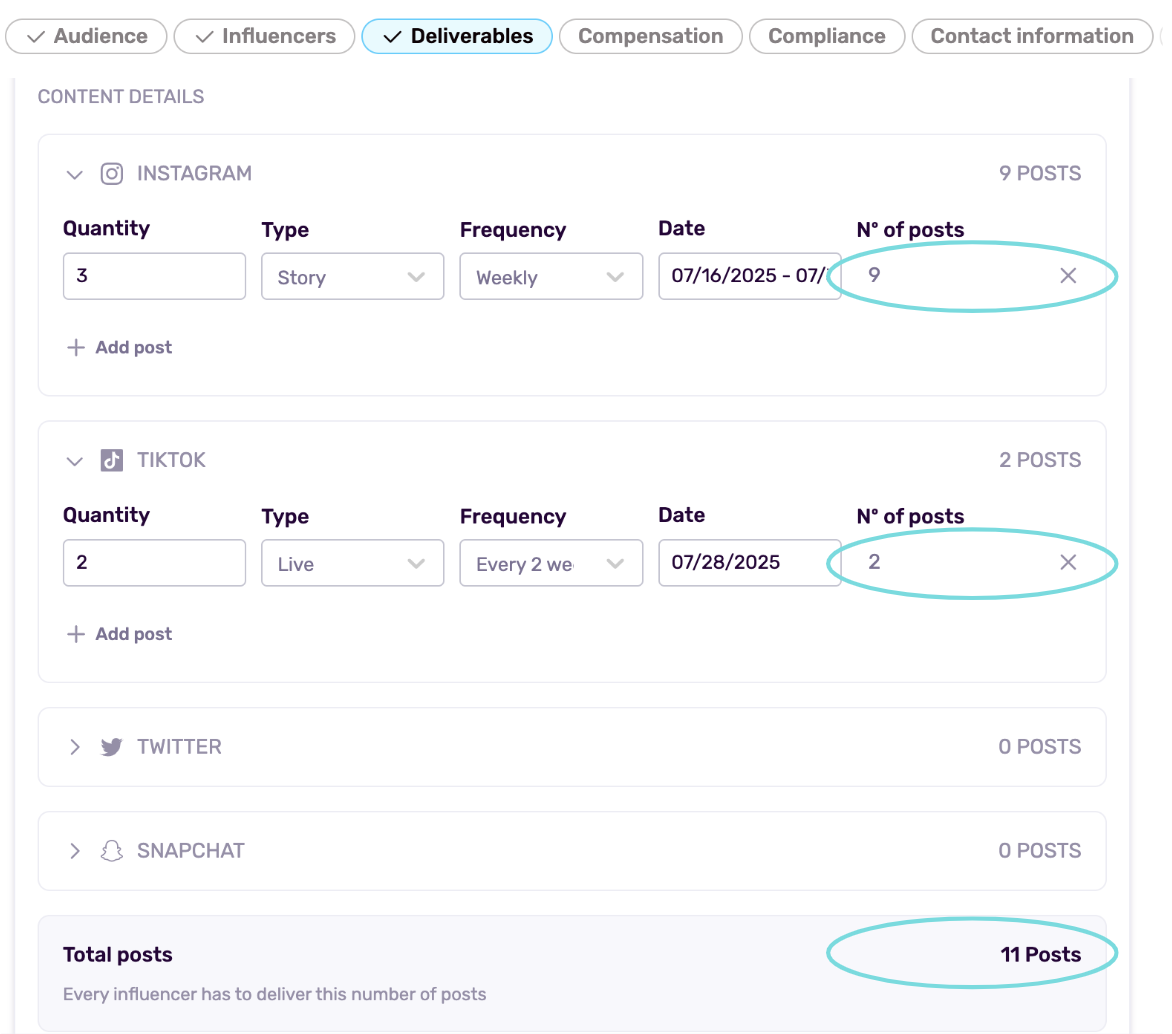Click the CONTENT DETAILS heading
Image resolution: width=1172 pixels, height=1034 pixels.
click(121, 96)
